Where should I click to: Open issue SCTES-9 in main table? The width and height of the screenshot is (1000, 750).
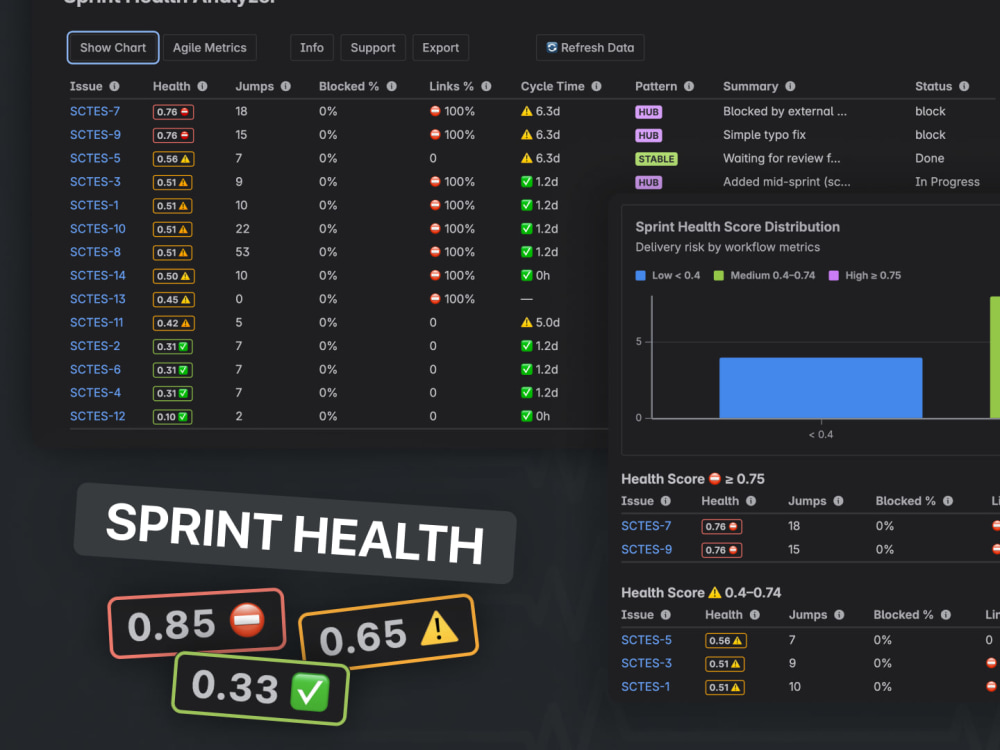[95, 135]
